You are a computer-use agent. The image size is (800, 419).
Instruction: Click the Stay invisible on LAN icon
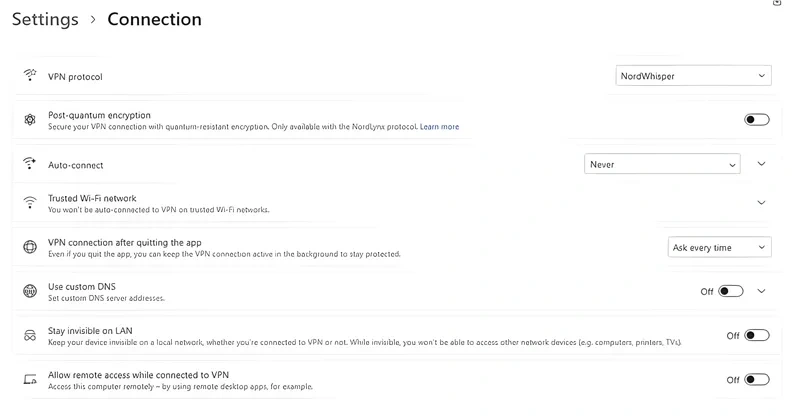[x=29, y=335]
